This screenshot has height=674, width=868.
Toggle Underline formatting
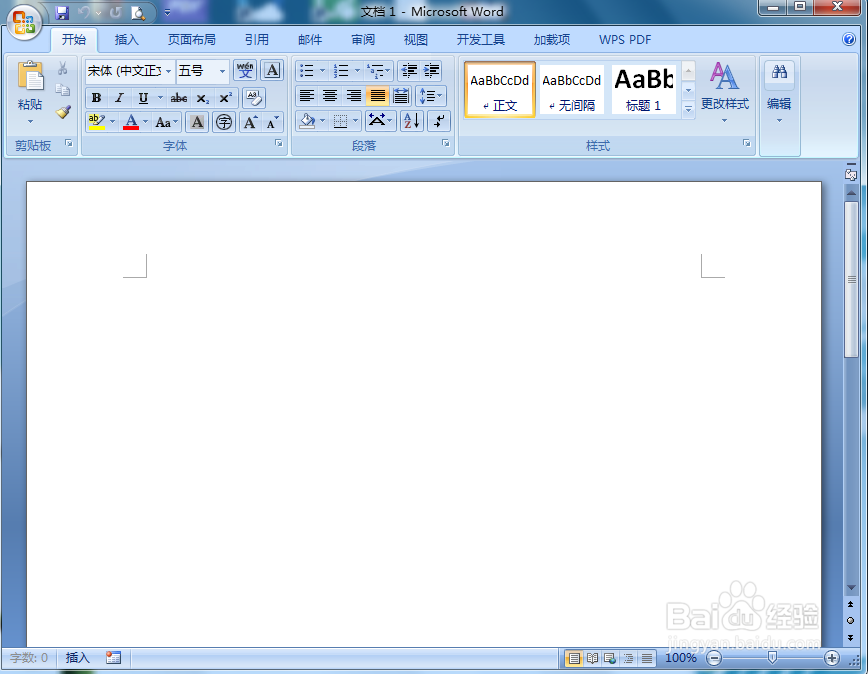(x=143, y=98)
